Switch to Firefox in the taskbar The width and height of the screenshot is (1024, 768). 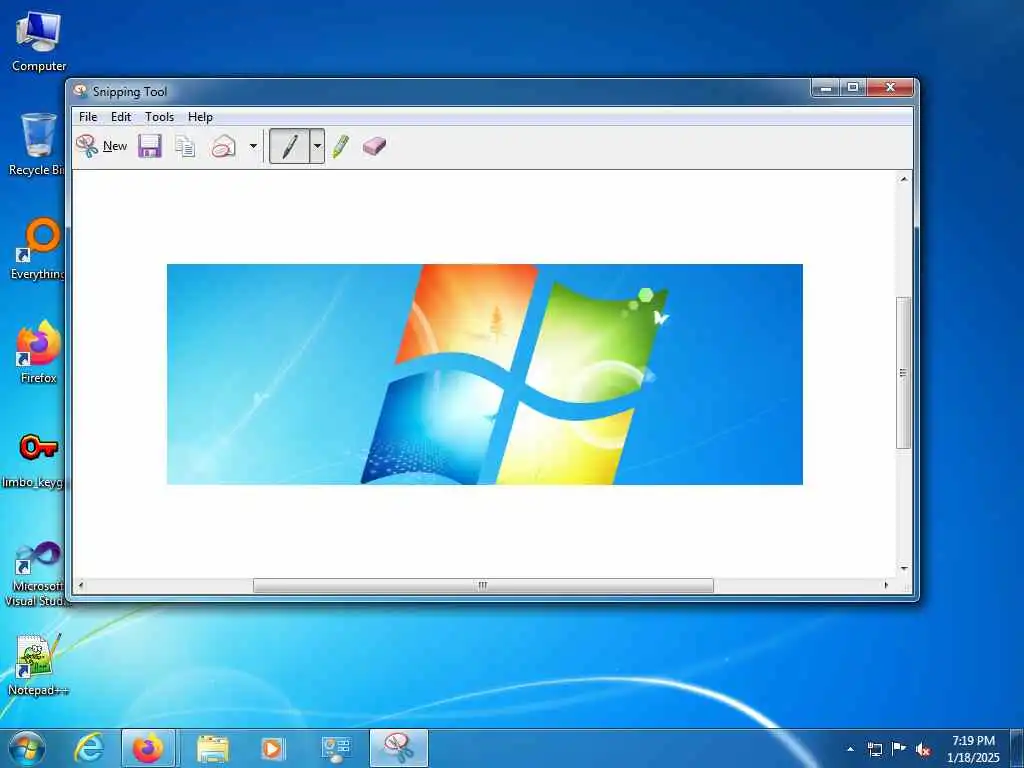(148, 748)
